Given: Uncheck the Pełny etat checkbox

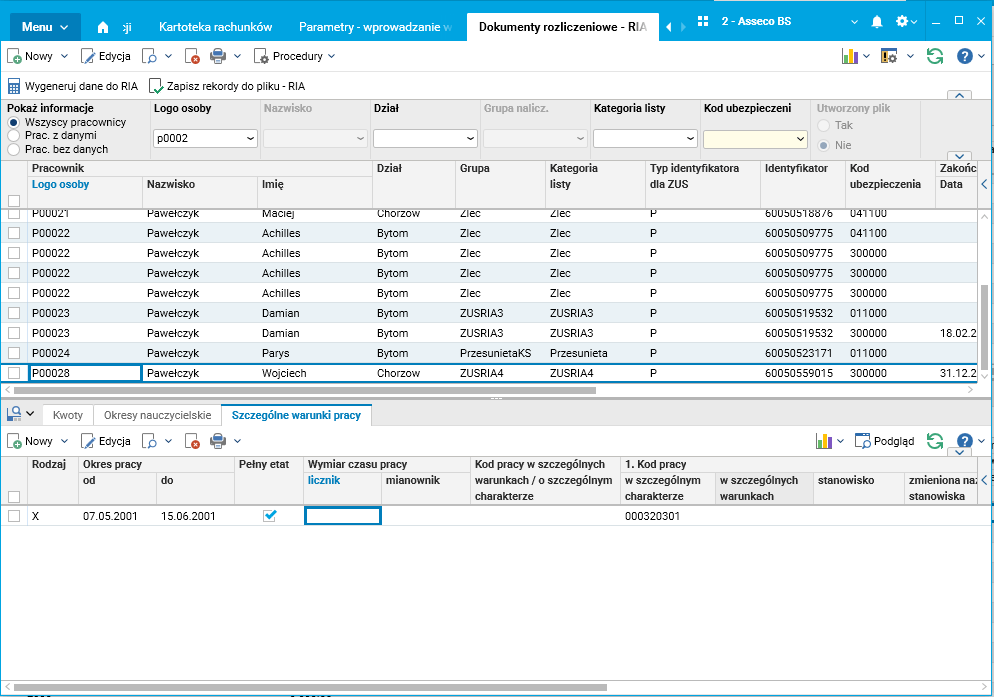Looking at the screenshot, I should coord(269,516).
